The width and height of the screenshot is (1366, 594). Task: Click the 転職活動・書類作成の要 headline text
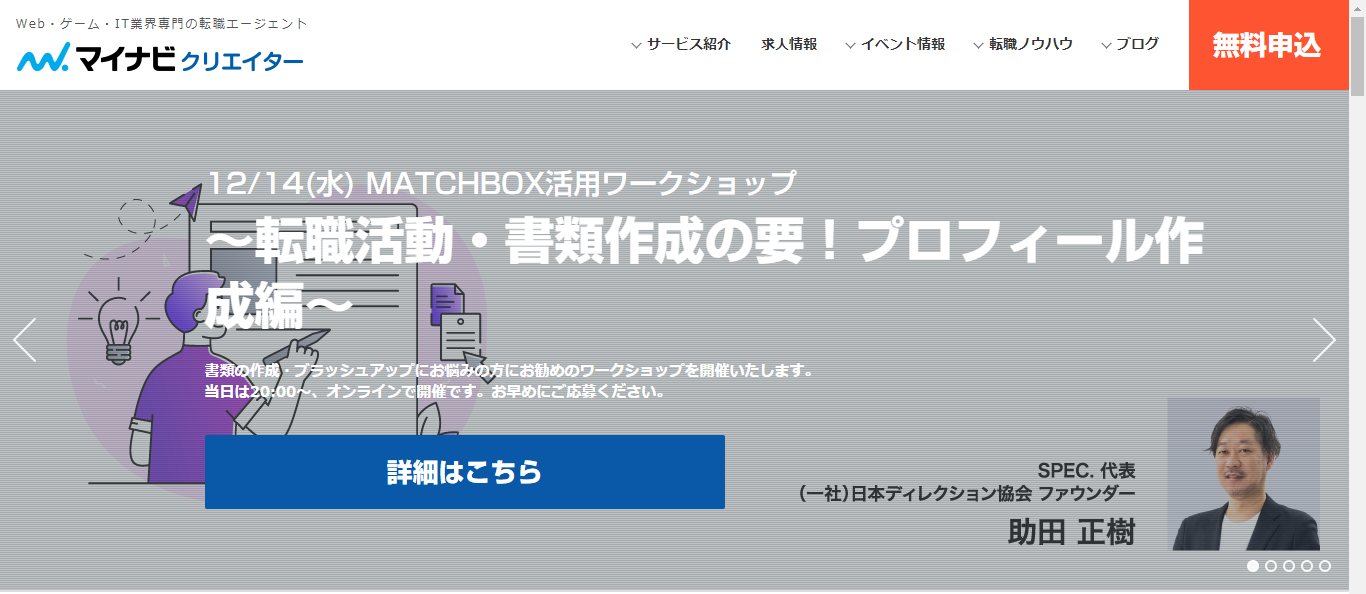[x=704, y=272]
